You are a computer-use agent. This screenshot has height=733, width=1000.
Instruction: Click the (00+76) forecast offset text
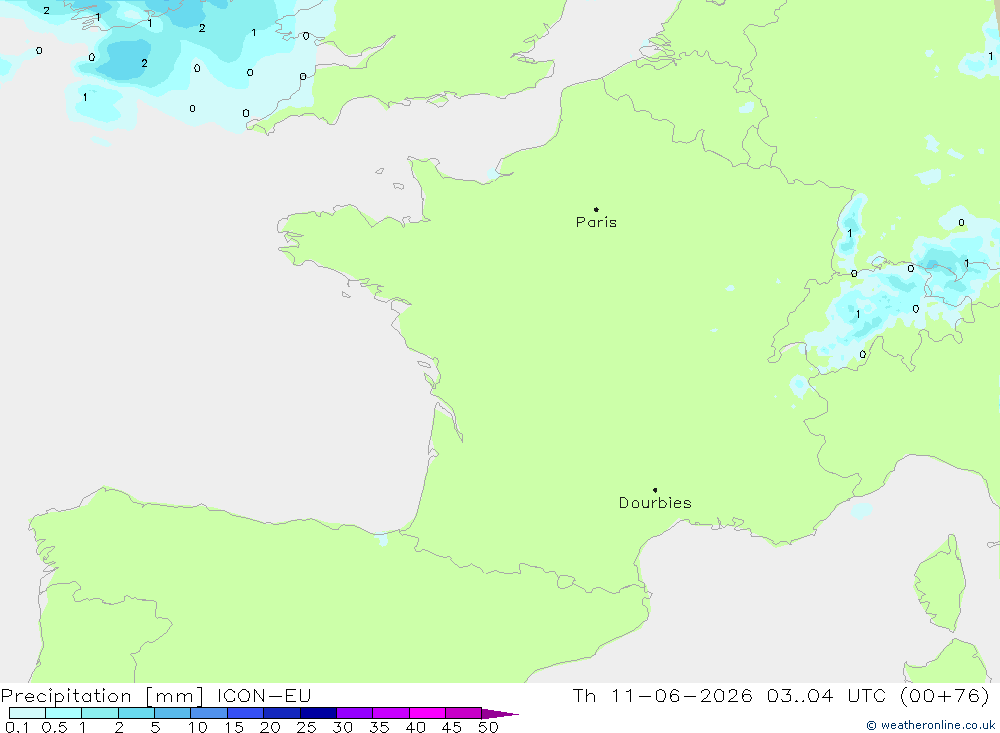pos(945,695)
